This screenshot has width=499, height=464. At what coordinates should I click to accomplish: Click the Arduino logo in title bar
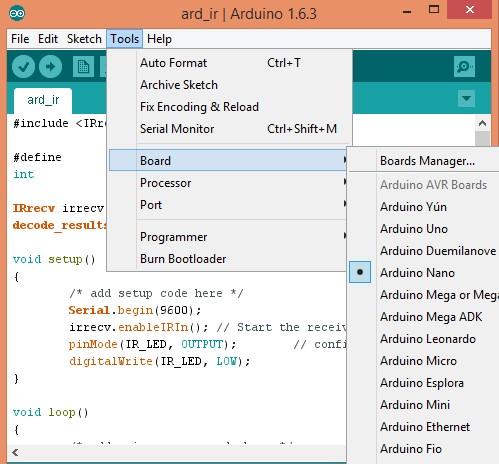tap(17, 13)
